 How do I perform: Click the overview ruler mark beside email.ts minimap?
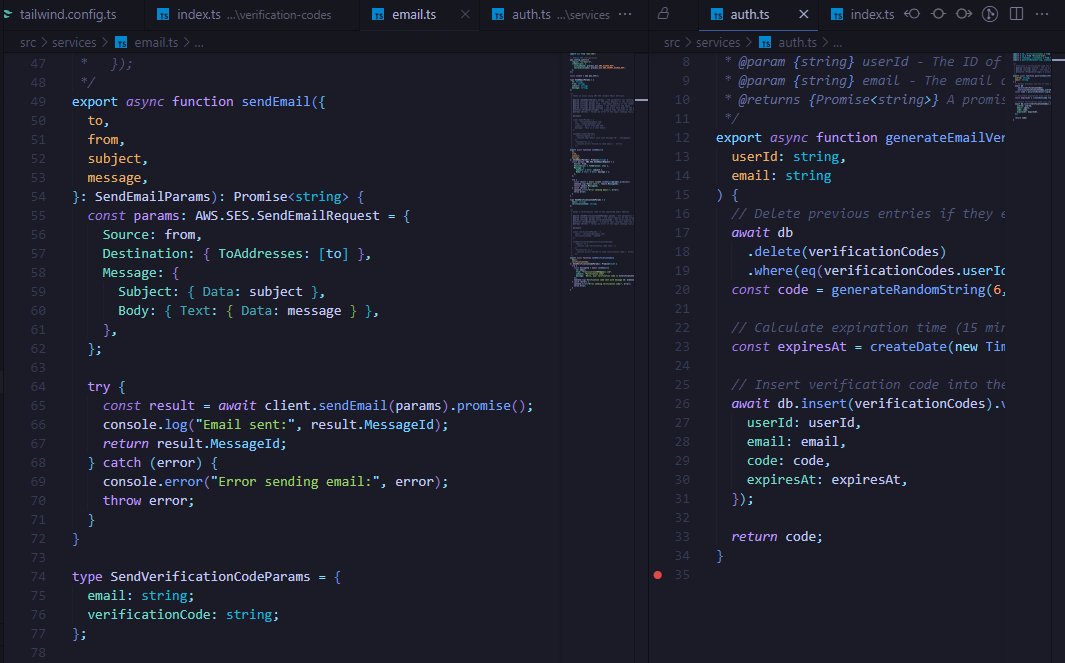click(x=641, y=101)
